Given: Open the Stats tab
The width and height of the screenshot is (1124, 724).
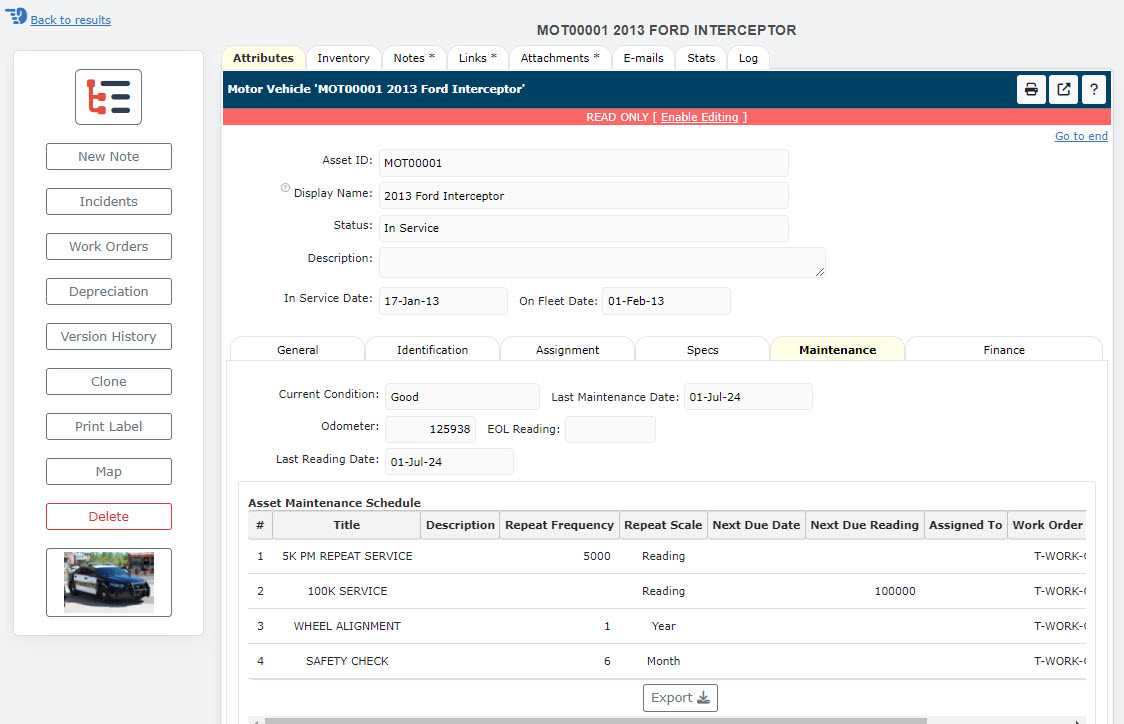Looking at the screenshot, I should 700,58.
